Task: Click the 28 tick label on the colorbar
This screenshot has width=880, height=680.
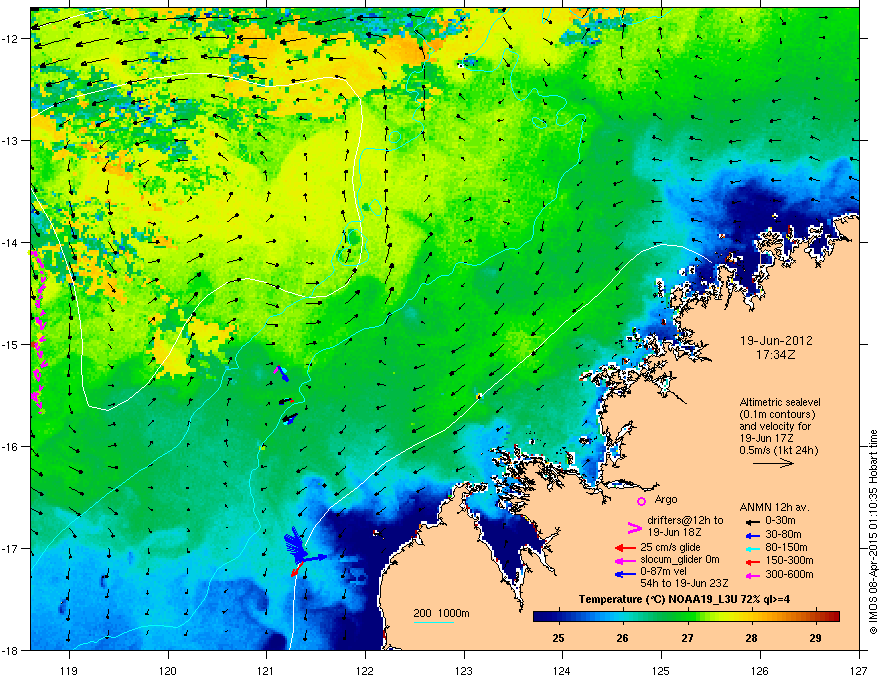Action: 751,638
